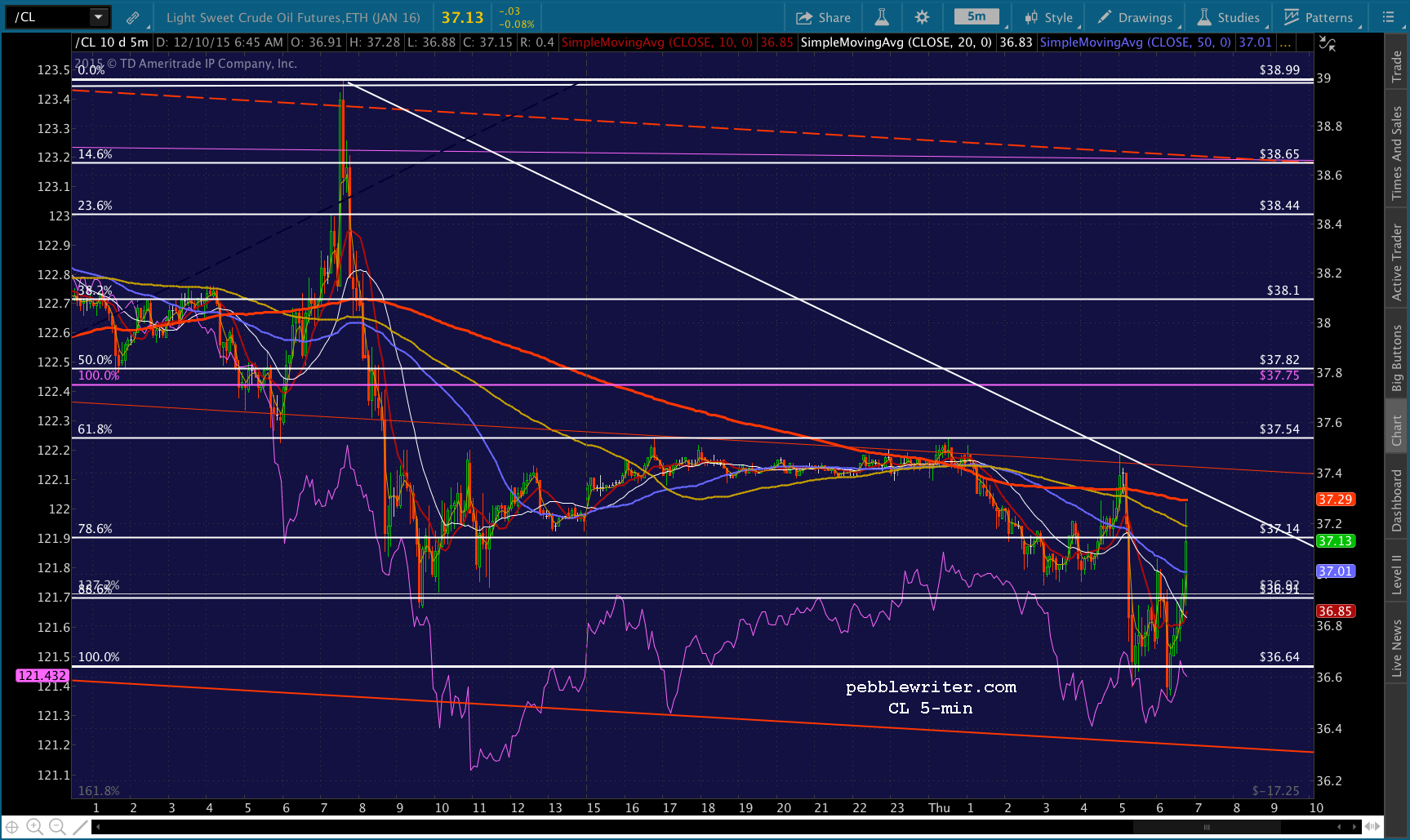1410x840 pixels.
Task: Open the Style dropdown menu
Action: coord(1050,17)
